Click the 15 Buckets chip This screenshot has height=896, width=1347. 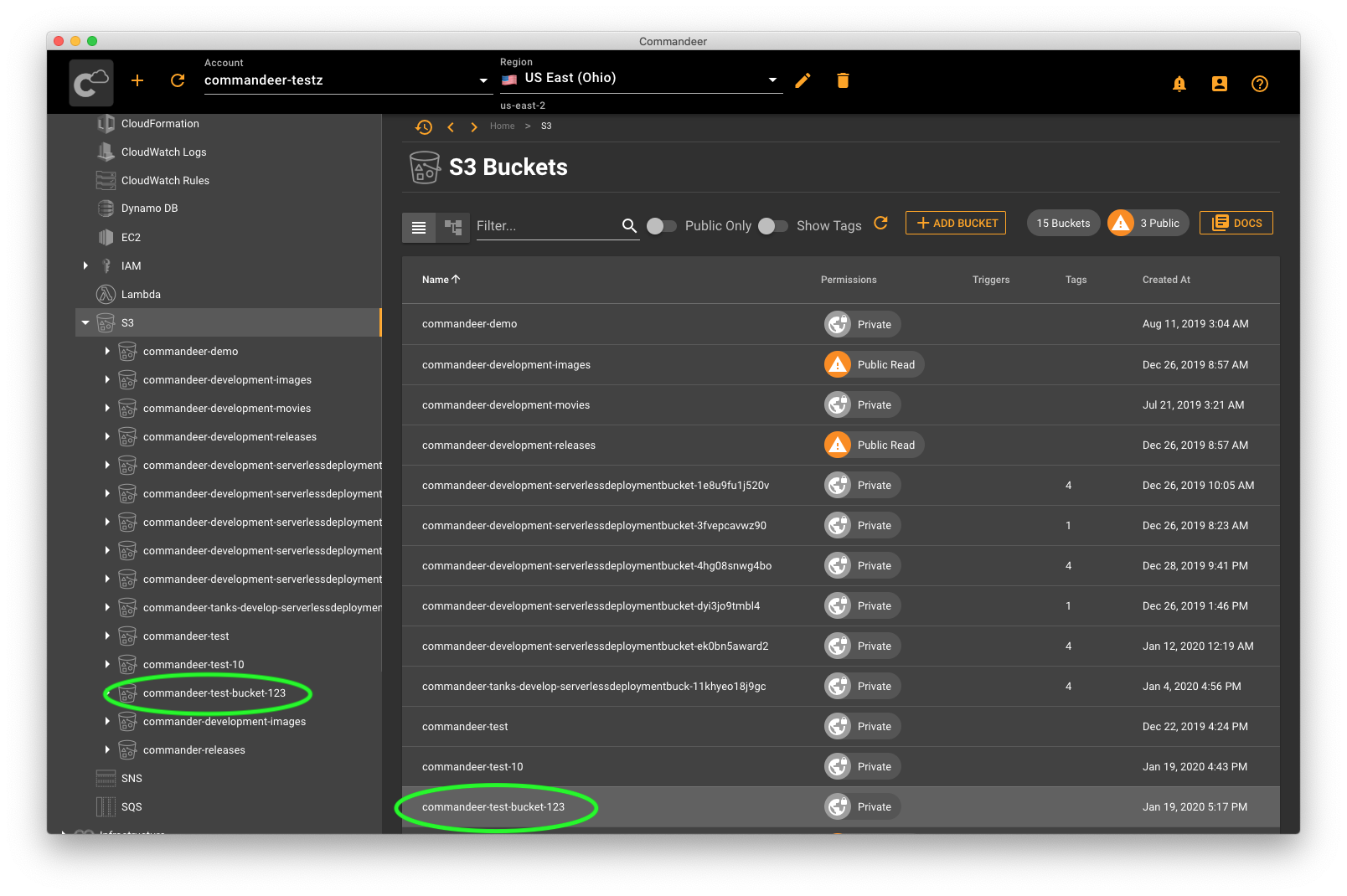pyautogui.click(x=1063, y=223)
